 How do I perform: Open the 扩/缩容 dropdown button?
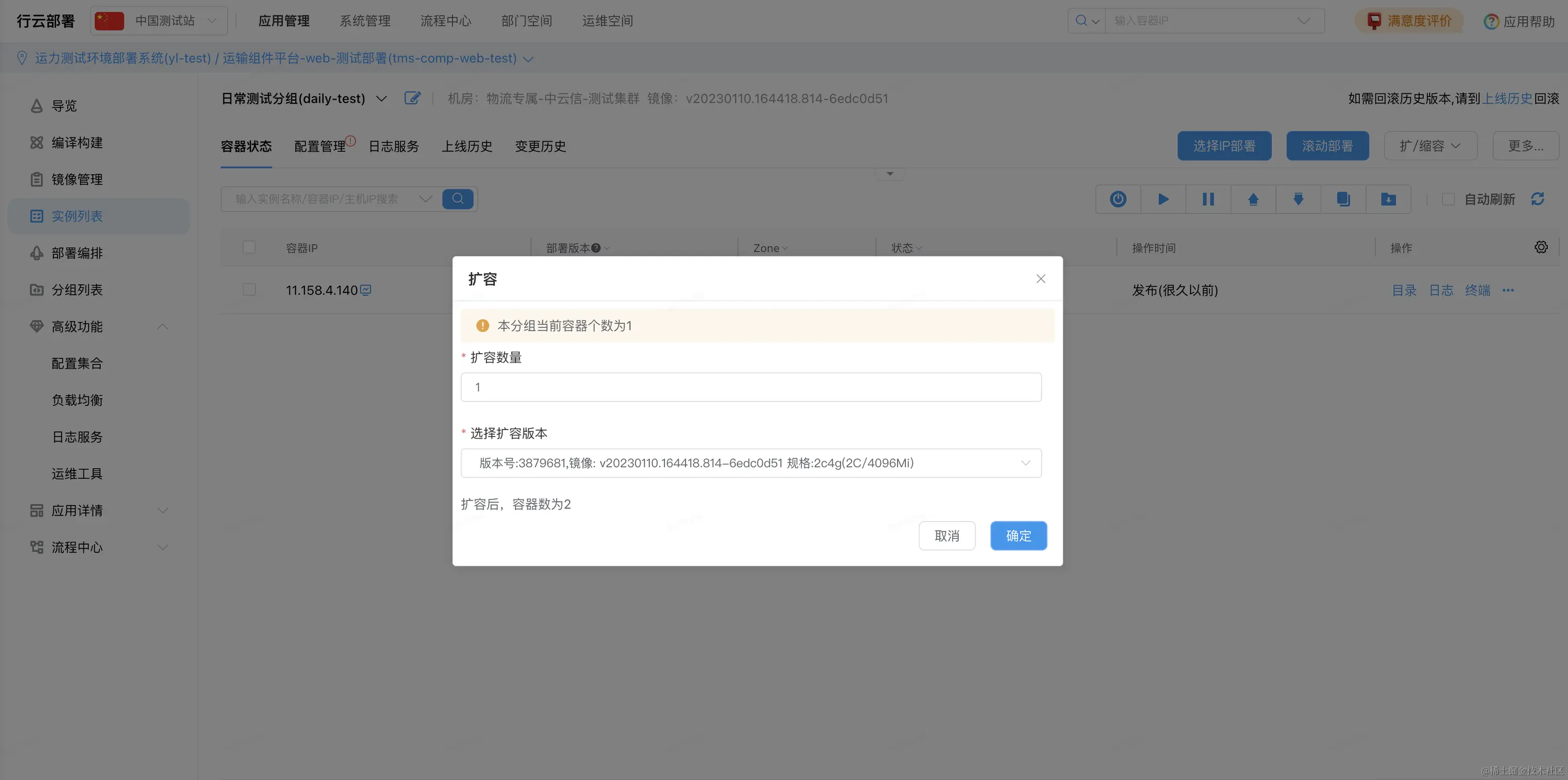click(1430, 146)
